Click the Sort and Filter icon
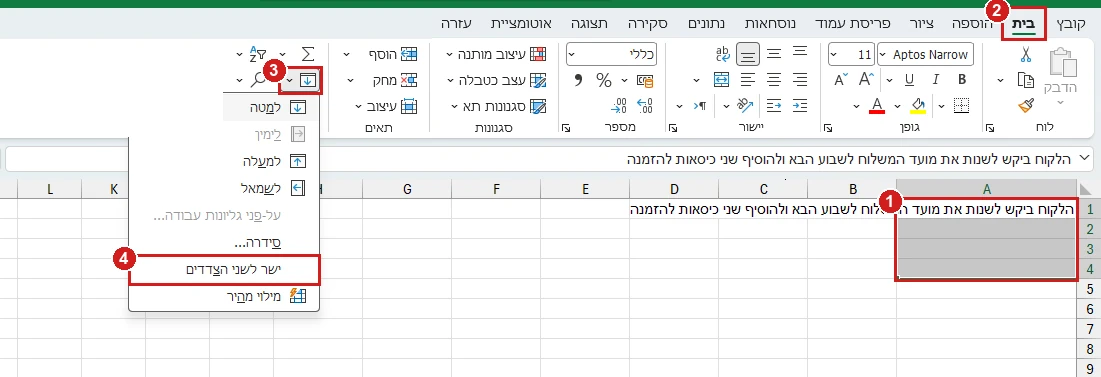The height and width of the screenshot is (377, 1101). point(258,54)
